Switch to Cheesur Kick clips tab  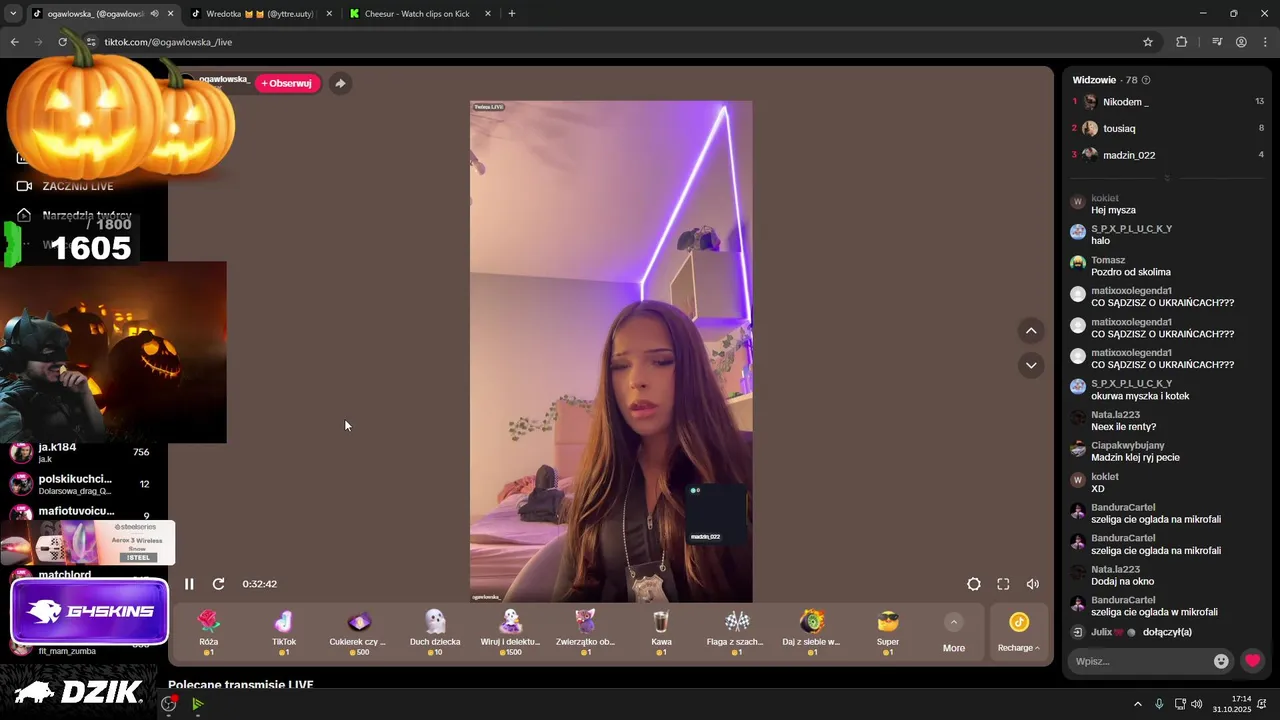(417, 14)
